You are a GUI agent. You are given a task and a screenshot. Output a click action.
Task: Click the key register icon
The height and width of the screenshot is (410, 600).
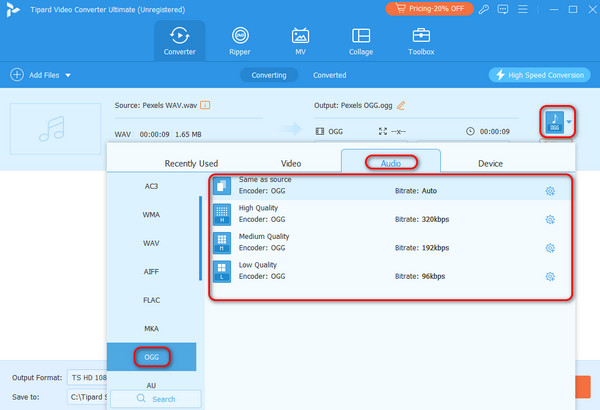[484, 9]
